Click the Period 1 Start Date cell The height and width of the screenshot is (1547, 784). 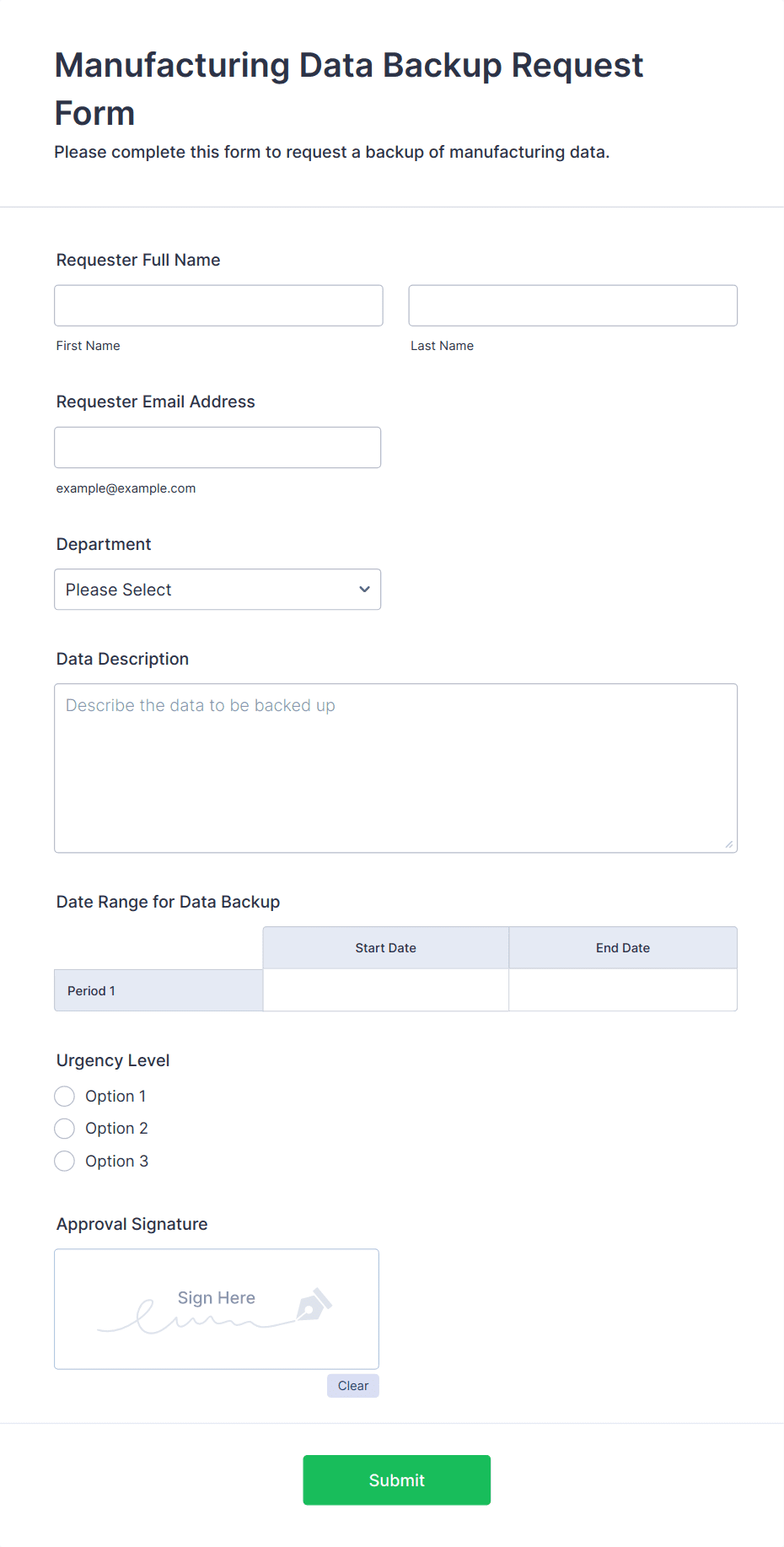(x=386, y=990)
